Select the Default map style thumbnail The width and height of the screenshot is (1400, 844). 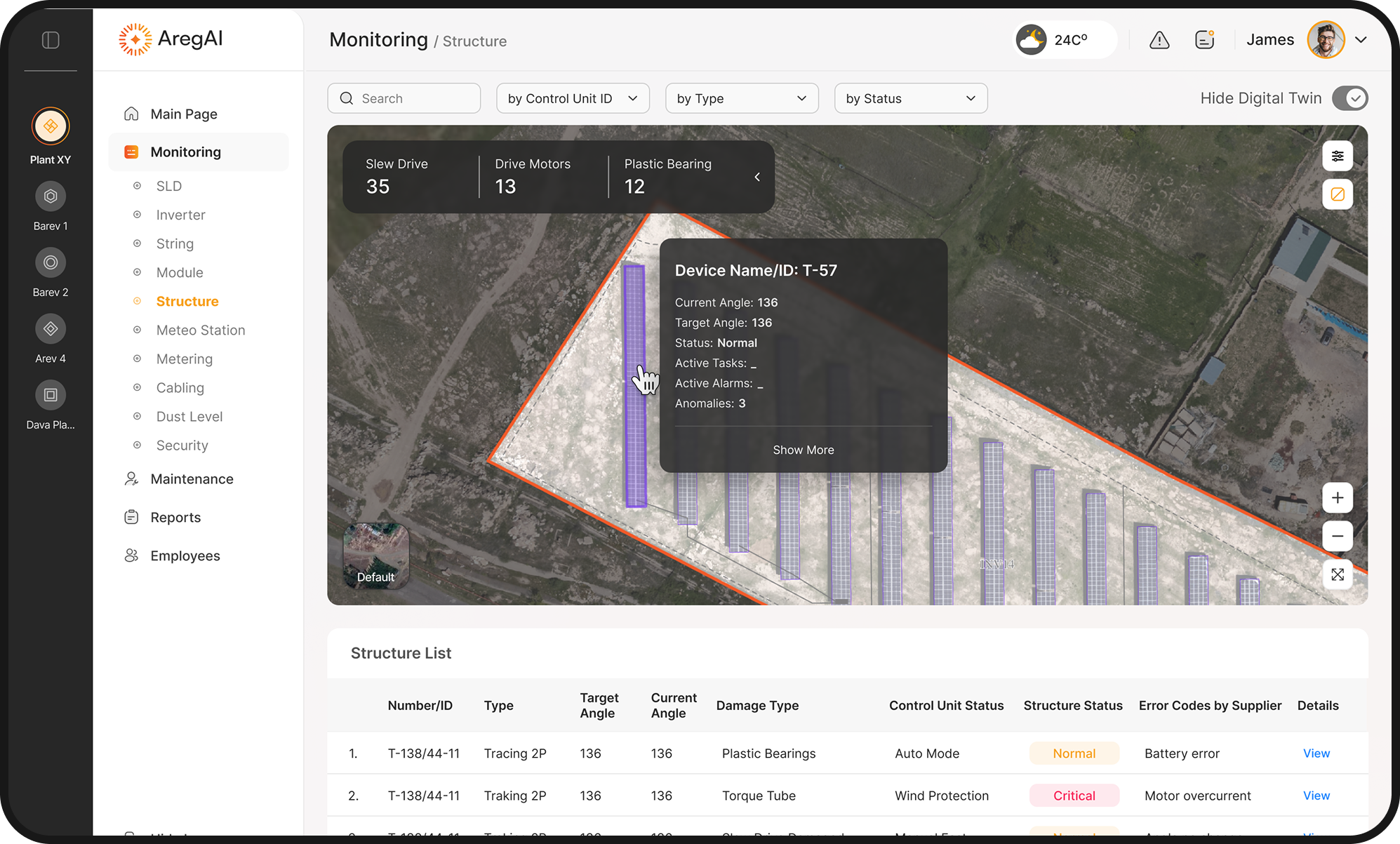[375, 556]
